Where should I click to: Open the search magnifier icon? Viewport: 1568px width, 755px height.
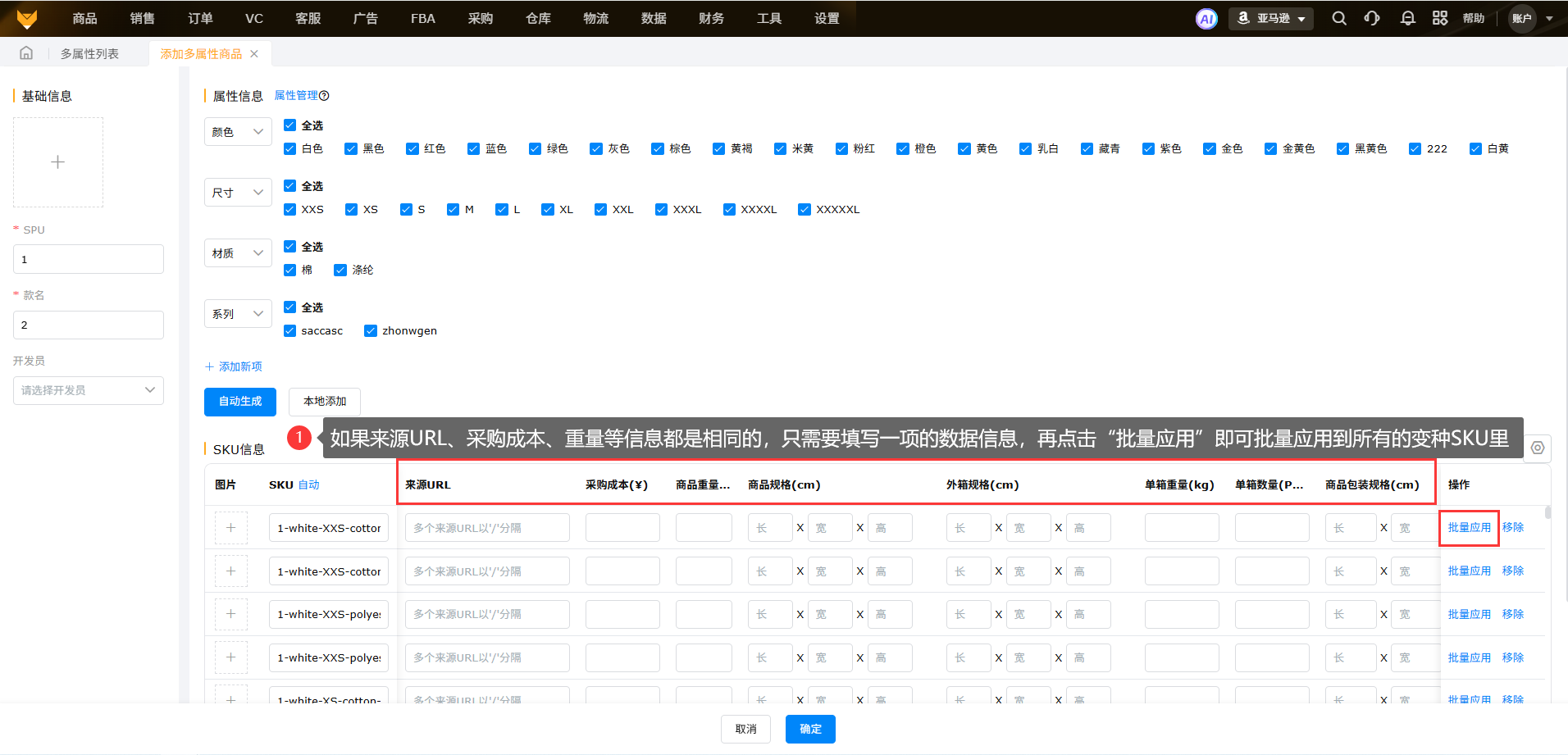tap(1338, 19)
